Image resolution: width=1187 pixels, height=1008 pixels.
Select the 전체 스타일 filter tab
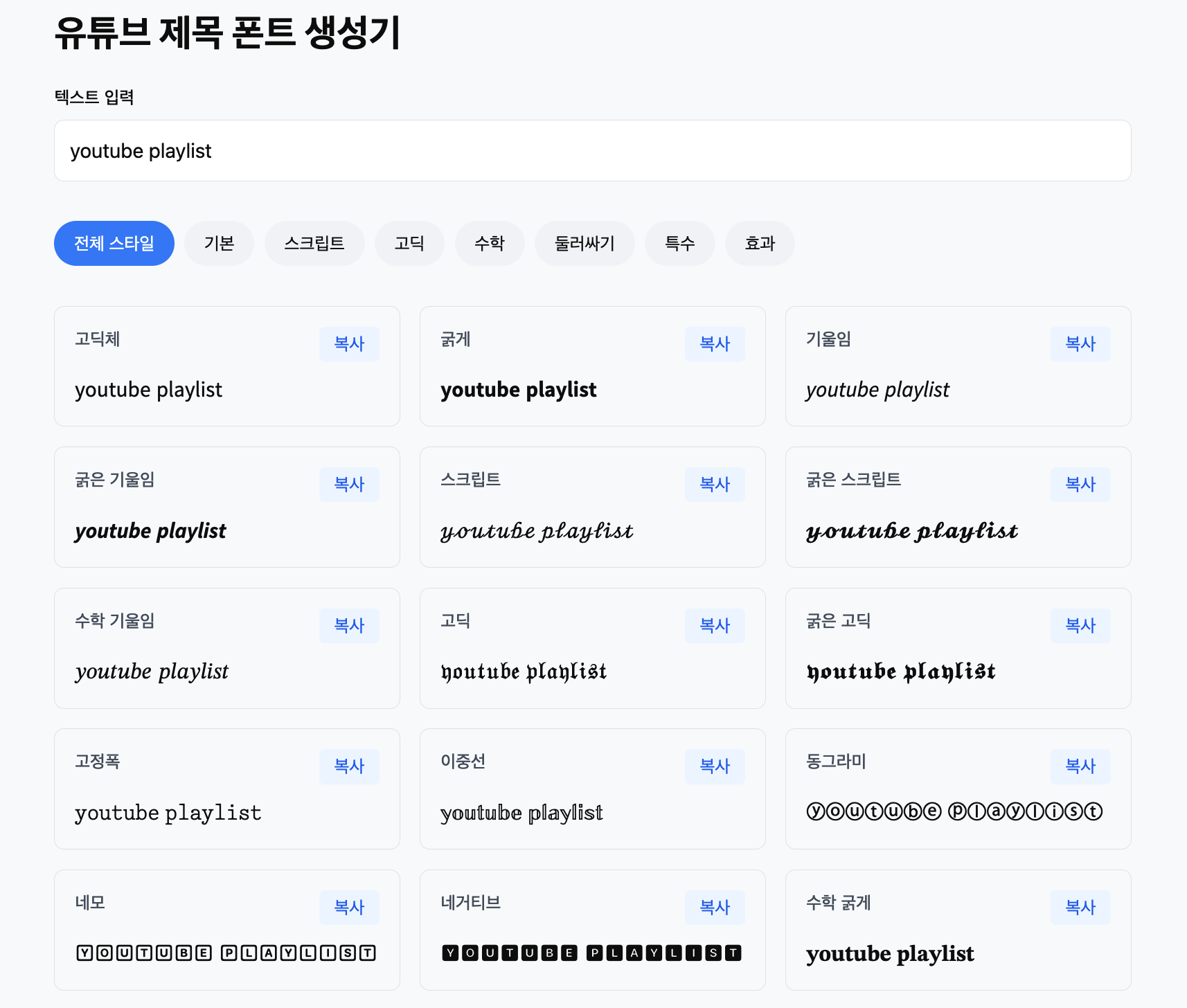click(114, 243)
